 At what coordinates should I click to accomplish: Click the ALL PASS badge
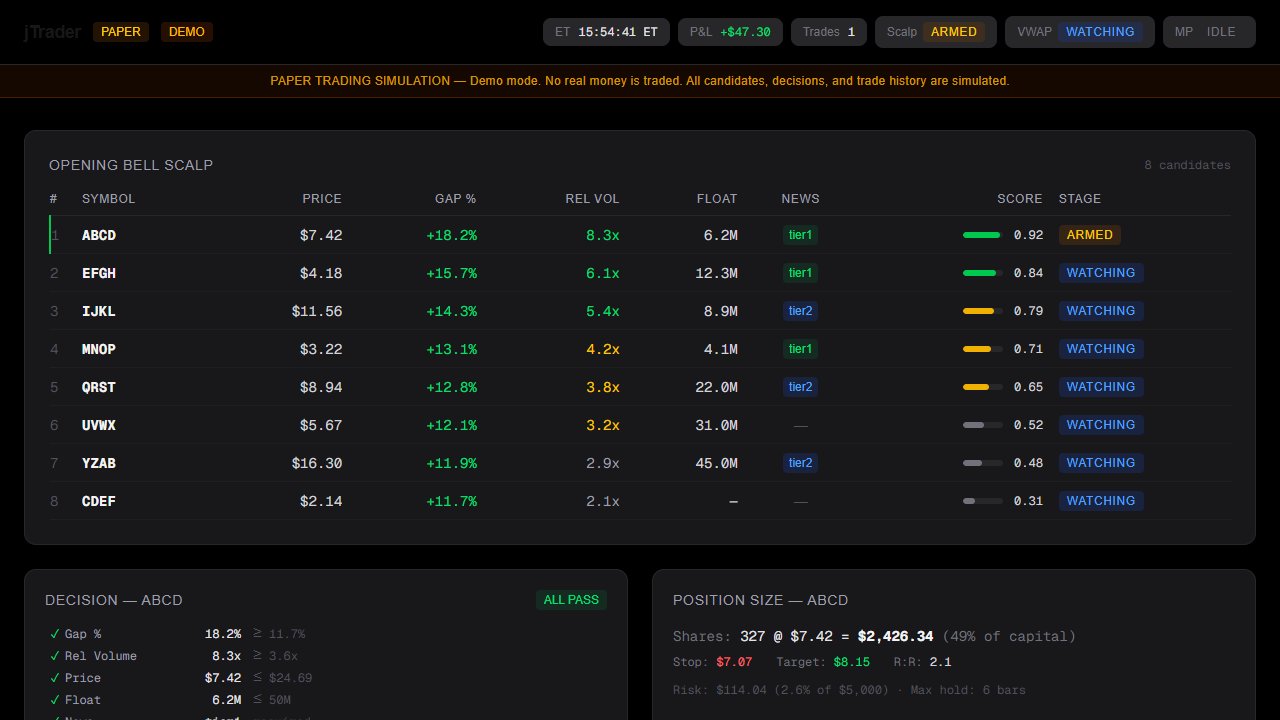(571, 600)
